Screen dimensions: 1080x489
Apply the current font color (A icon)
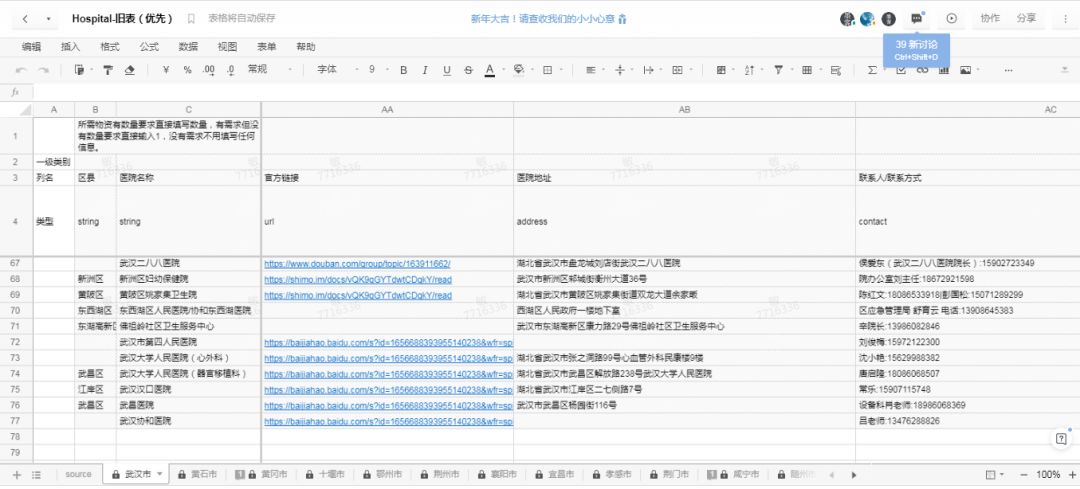490,70
